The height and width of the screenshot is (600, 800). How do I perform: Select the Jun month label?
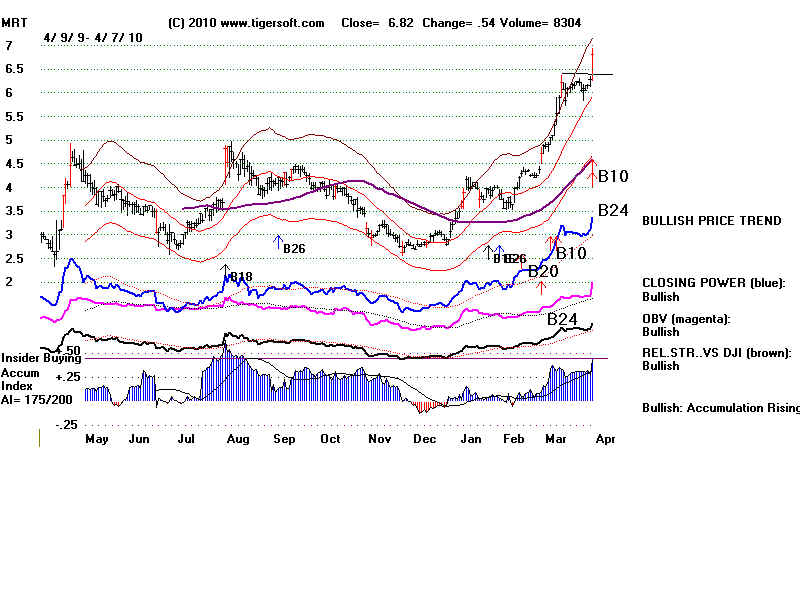pyautogui.click(x=139, y=439)
